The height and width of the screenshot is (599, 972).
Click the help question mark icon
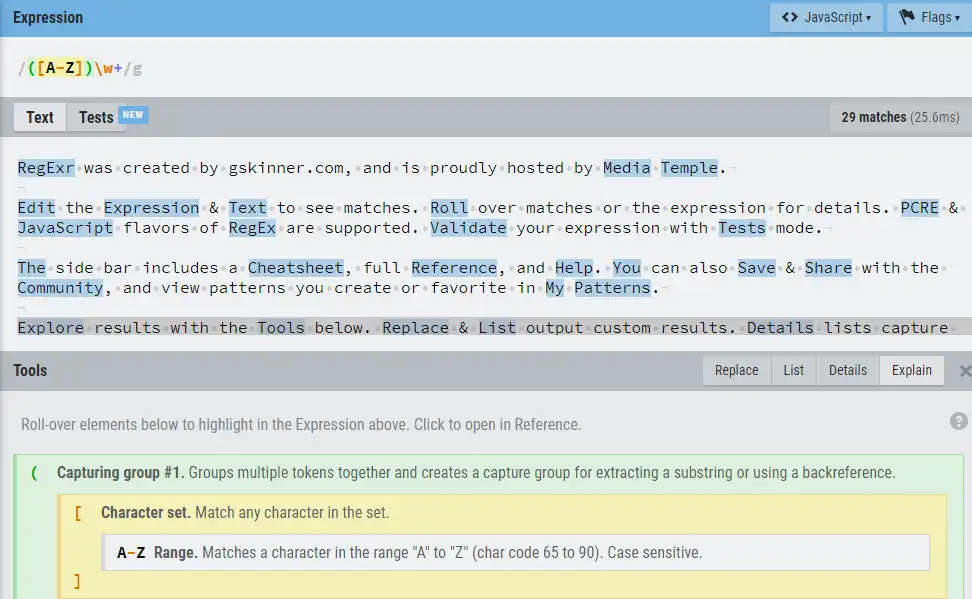[958, 421]
